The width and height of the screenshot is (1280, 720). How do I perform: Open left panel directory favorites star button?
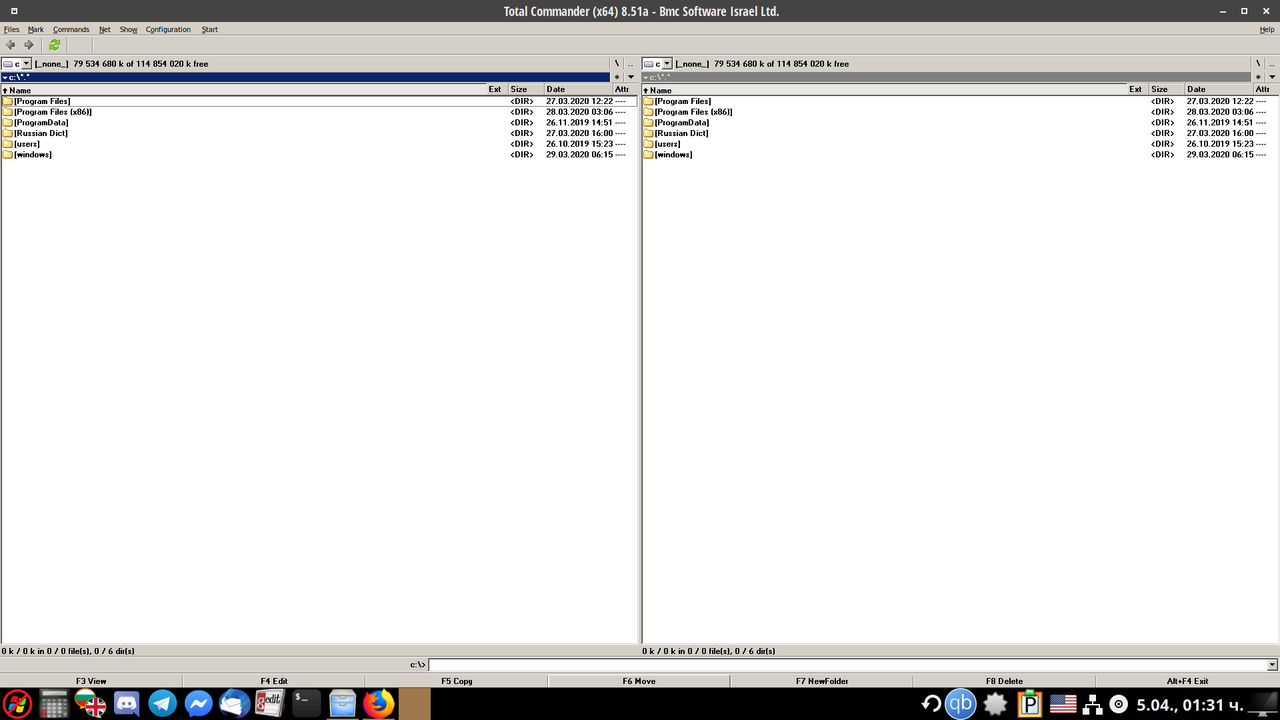[x=617, y=77]
